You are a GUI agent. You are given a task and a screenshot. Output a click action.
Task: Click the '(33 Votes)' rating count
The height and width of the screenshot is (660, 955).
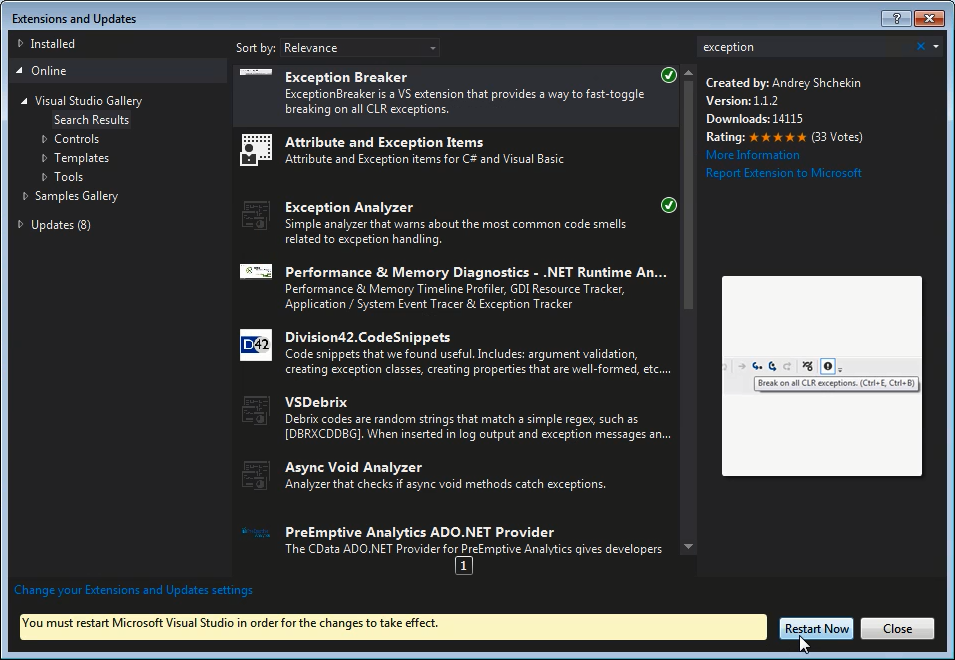837,137
